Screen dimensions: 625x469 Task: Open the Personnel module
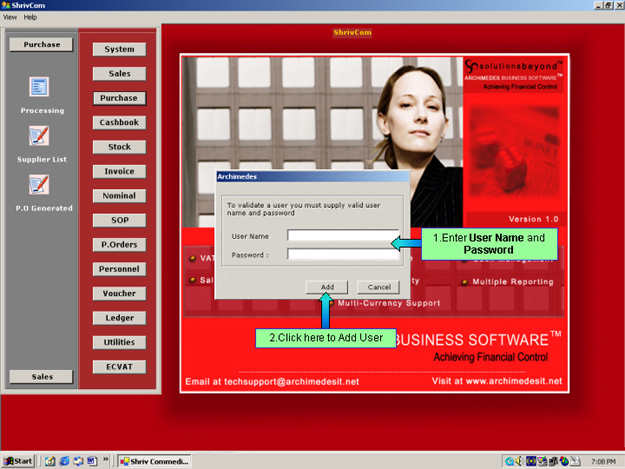(x=119, y=269)
